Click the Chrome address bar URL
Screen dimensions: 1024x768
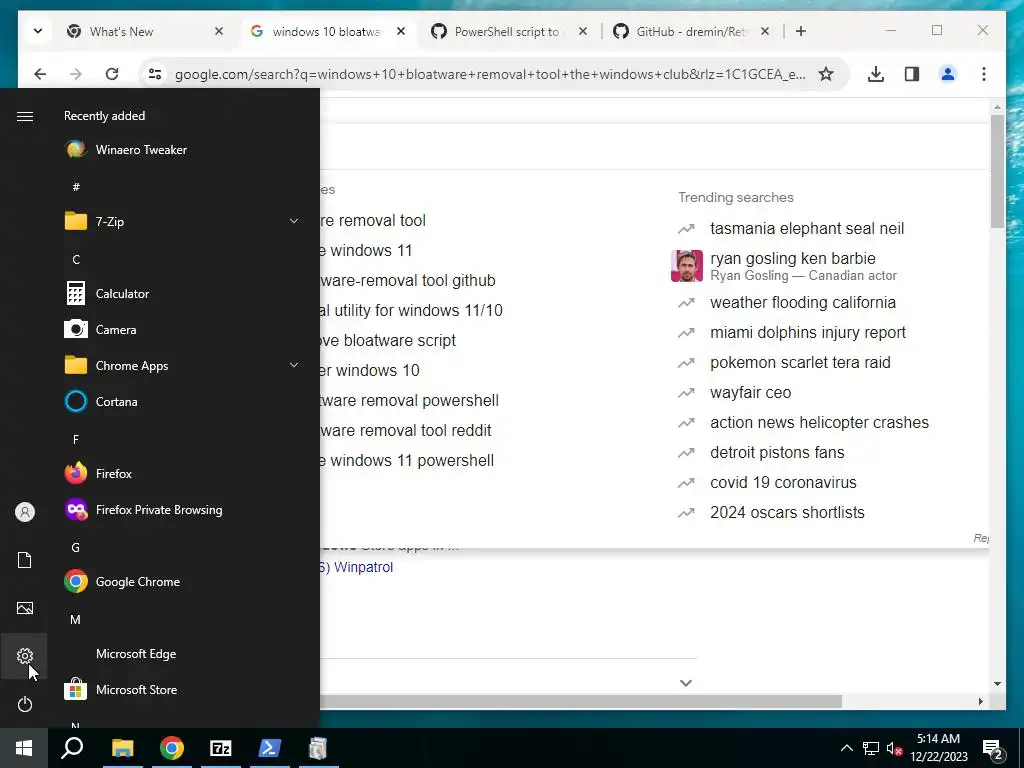[490, 74]
